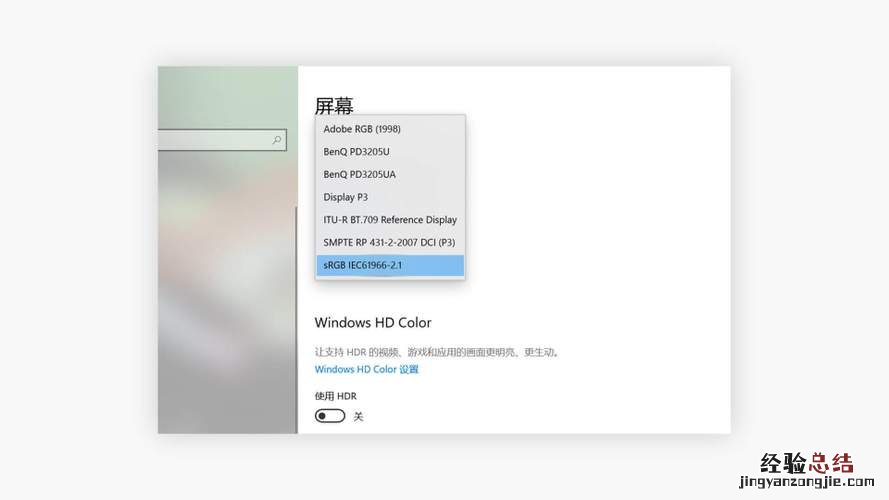889x500 pixels.
Task: Select Adobe RGB (1998) color profile
Action: [x=390, y=129]
